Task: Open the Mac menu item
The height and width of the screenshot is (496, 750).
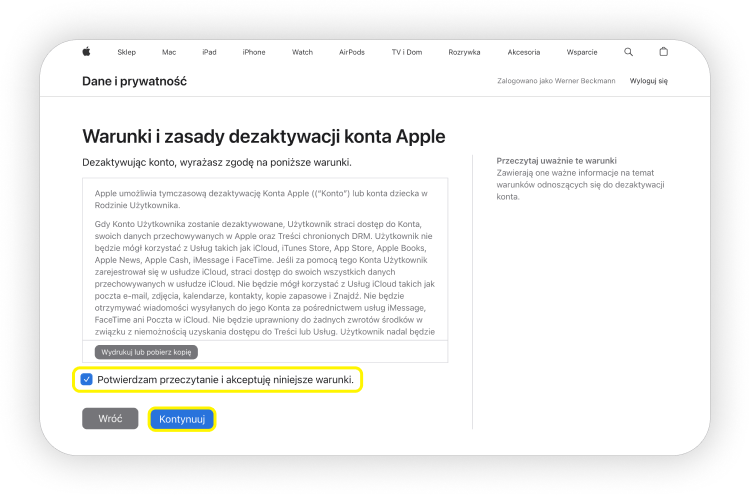Action: (x=169, y=52)
